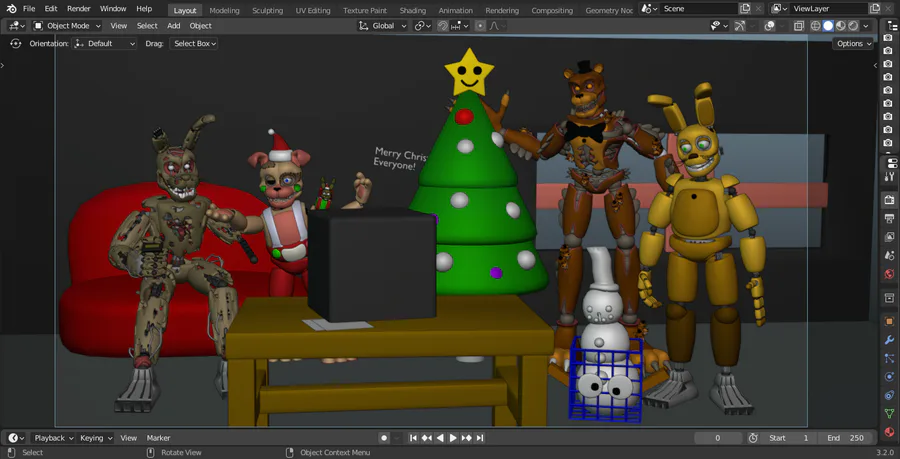The width and height of the screenshot is (900, 459).
Task: Open the Help menu
Action: coord(144,9)
